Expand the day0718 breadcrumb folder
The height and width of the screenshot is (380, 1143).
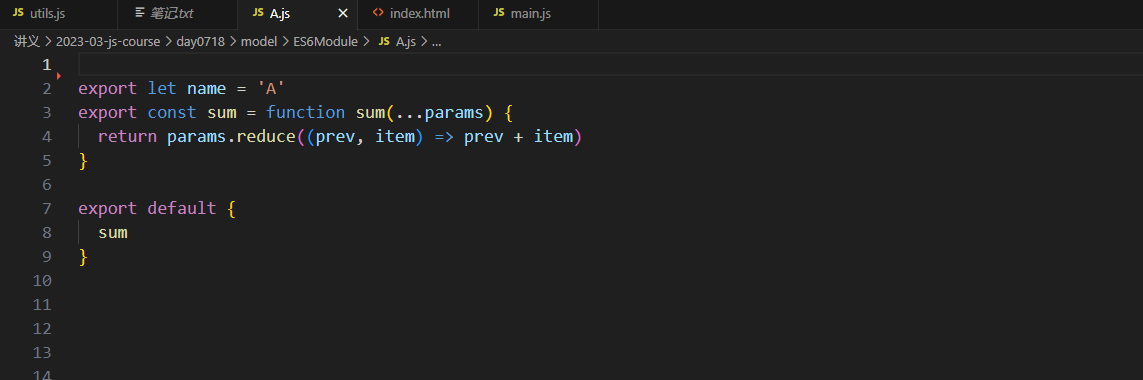201,42
